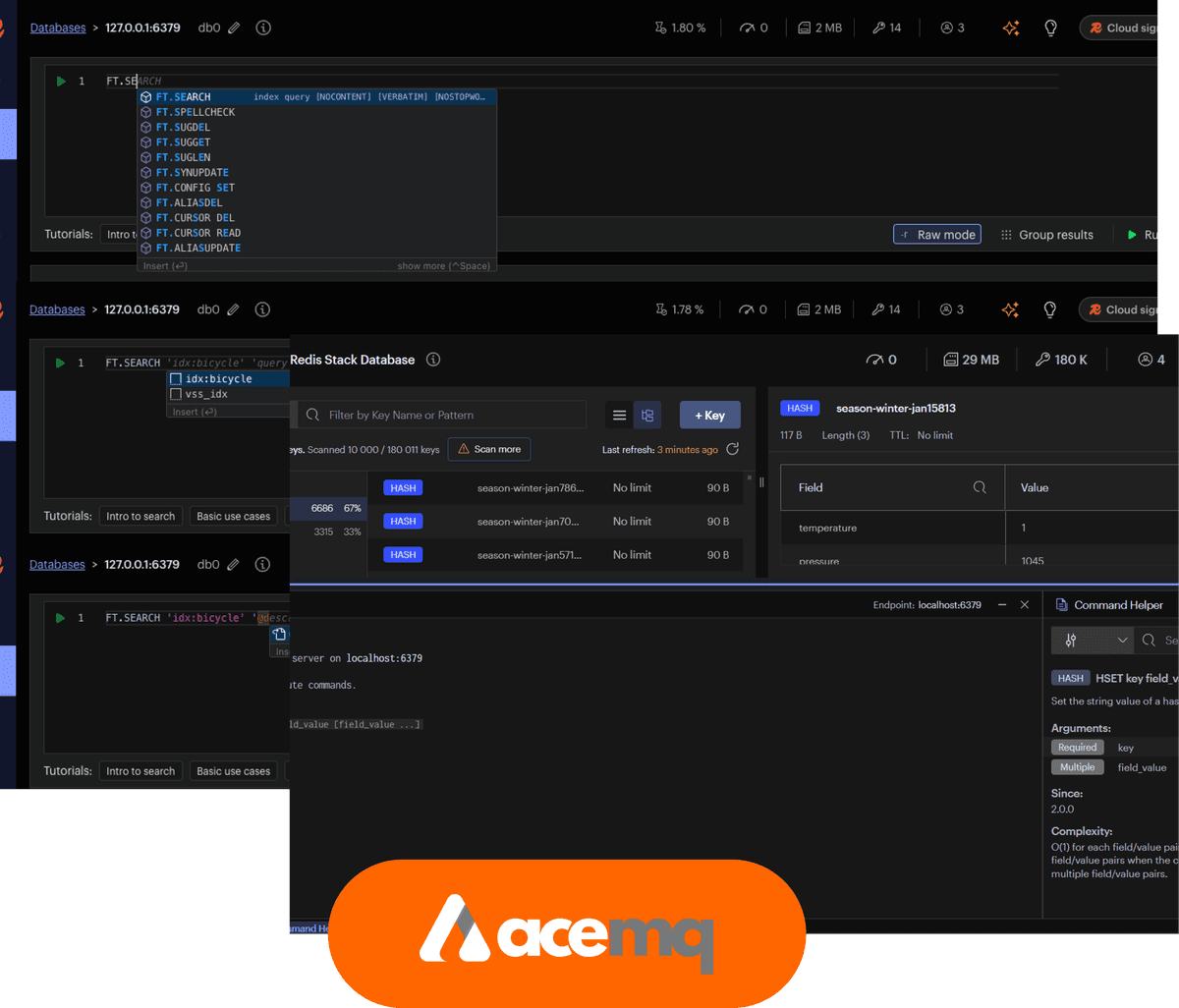Select idx:bicycle from the index suggestions
Screen dimensions: 1179x1008
click(218, 378)
